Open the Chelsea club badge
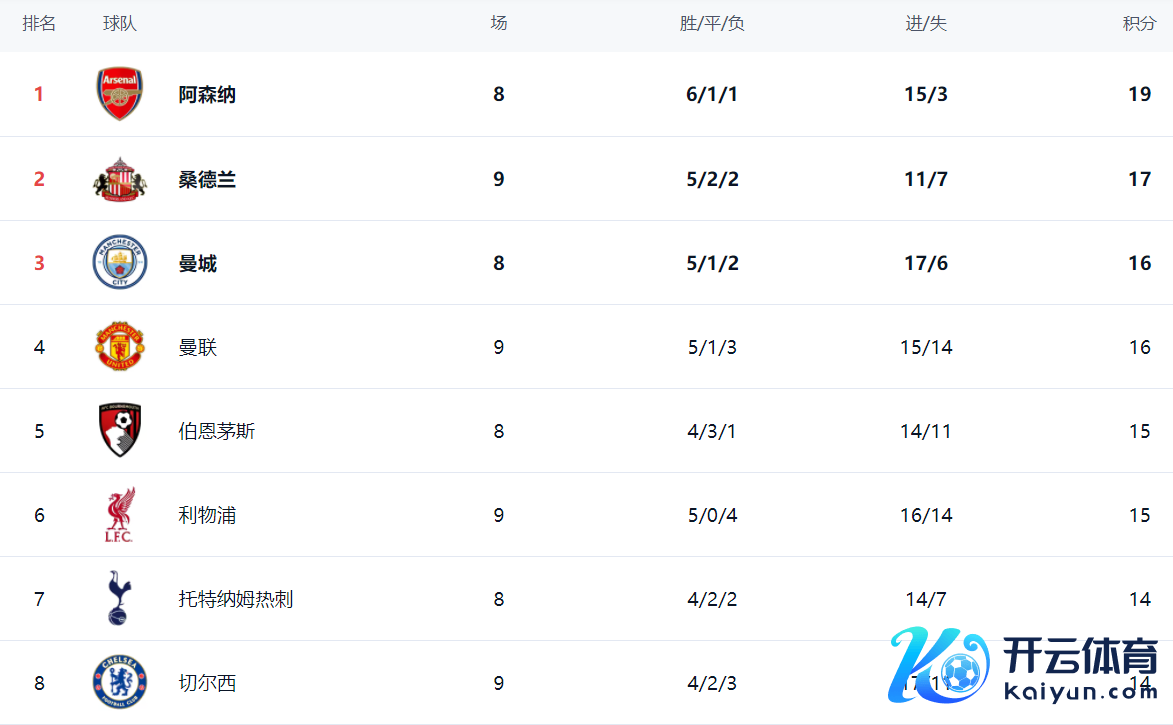This screenshot has width=1173, height=725. [x=120, y=683]
